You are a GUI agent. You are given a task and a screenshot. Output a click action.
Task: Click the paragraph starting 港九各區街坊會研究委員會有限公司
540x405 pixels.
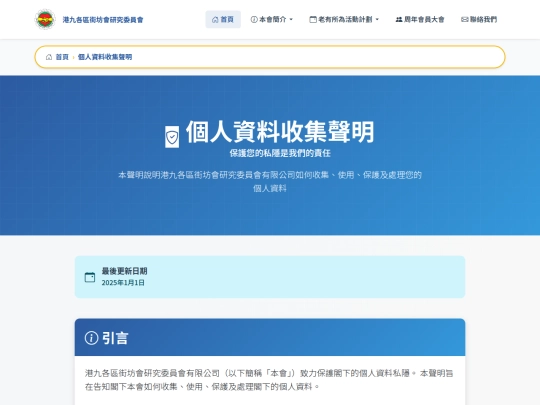[x=269, y=380]
